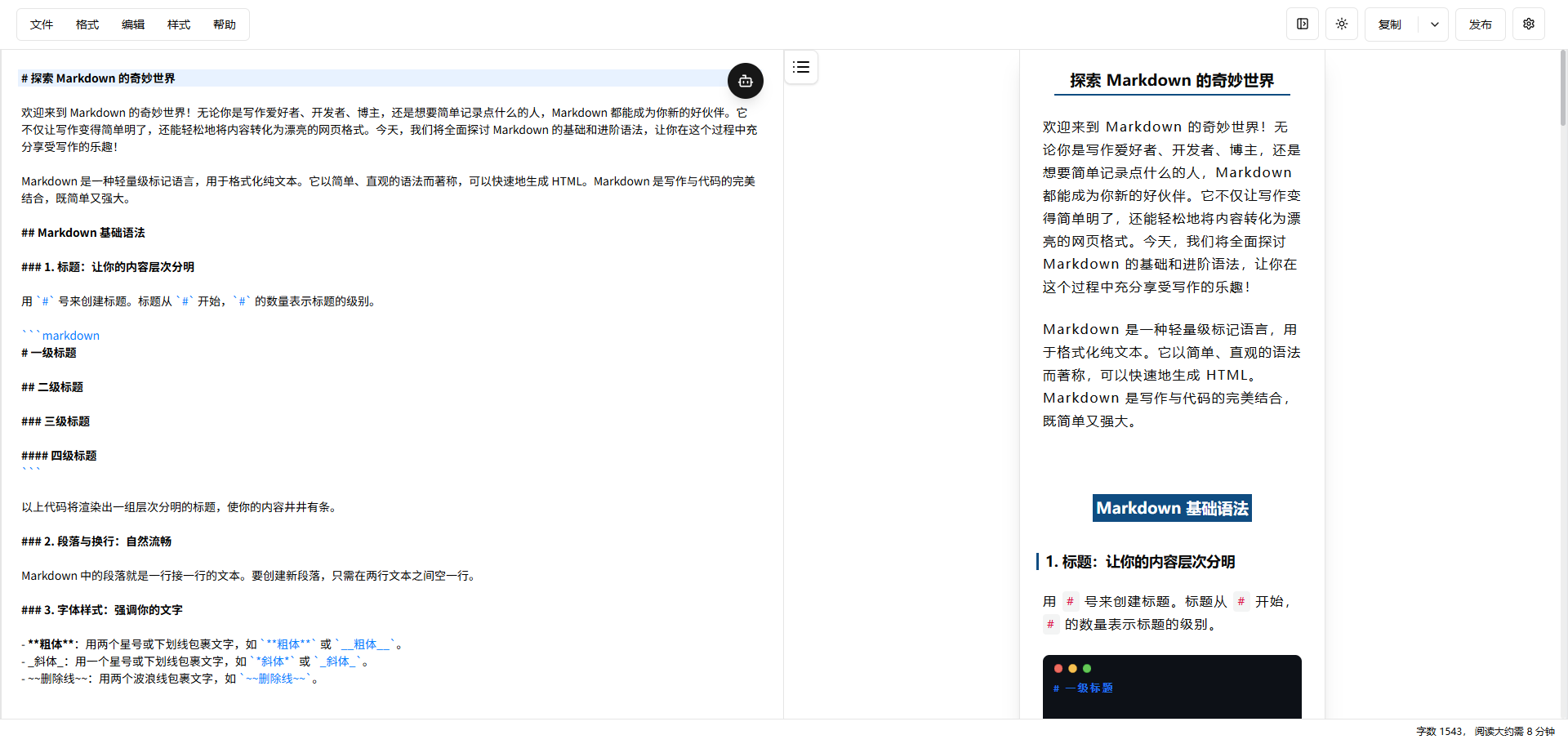Screen dimensions: 1568x744
Task: Toggle the side panel layout icon
Action: tap(1303, 25)
